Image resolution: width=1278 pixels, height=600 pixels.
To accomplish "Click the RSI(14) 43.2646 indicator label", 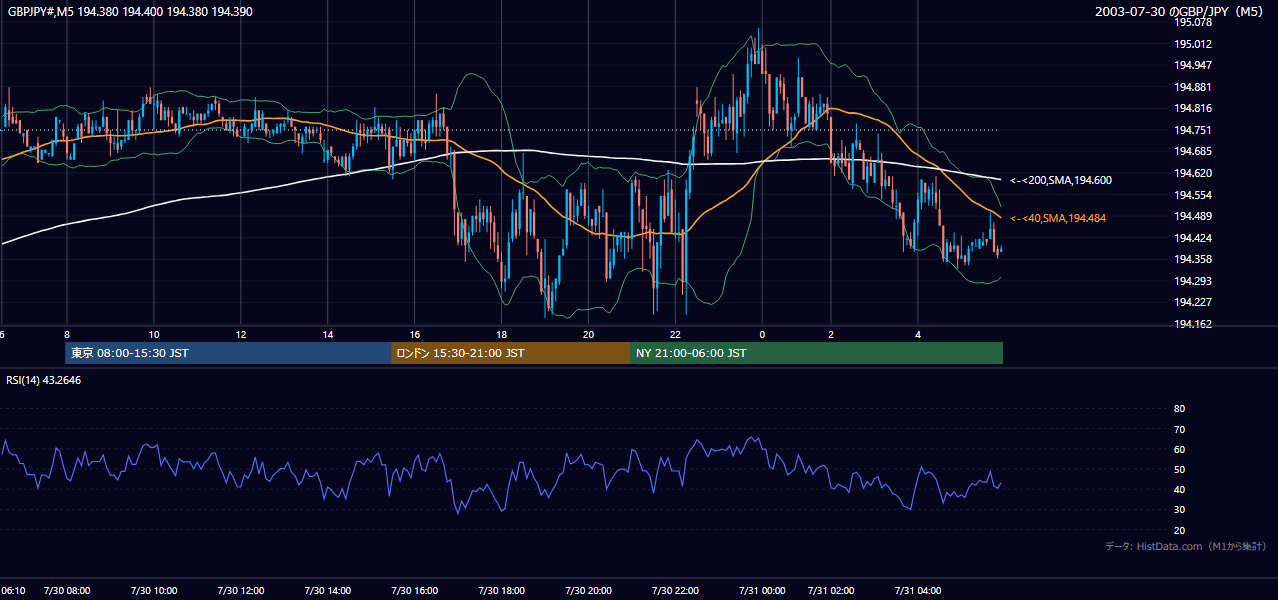I will (x=44, y=380).
